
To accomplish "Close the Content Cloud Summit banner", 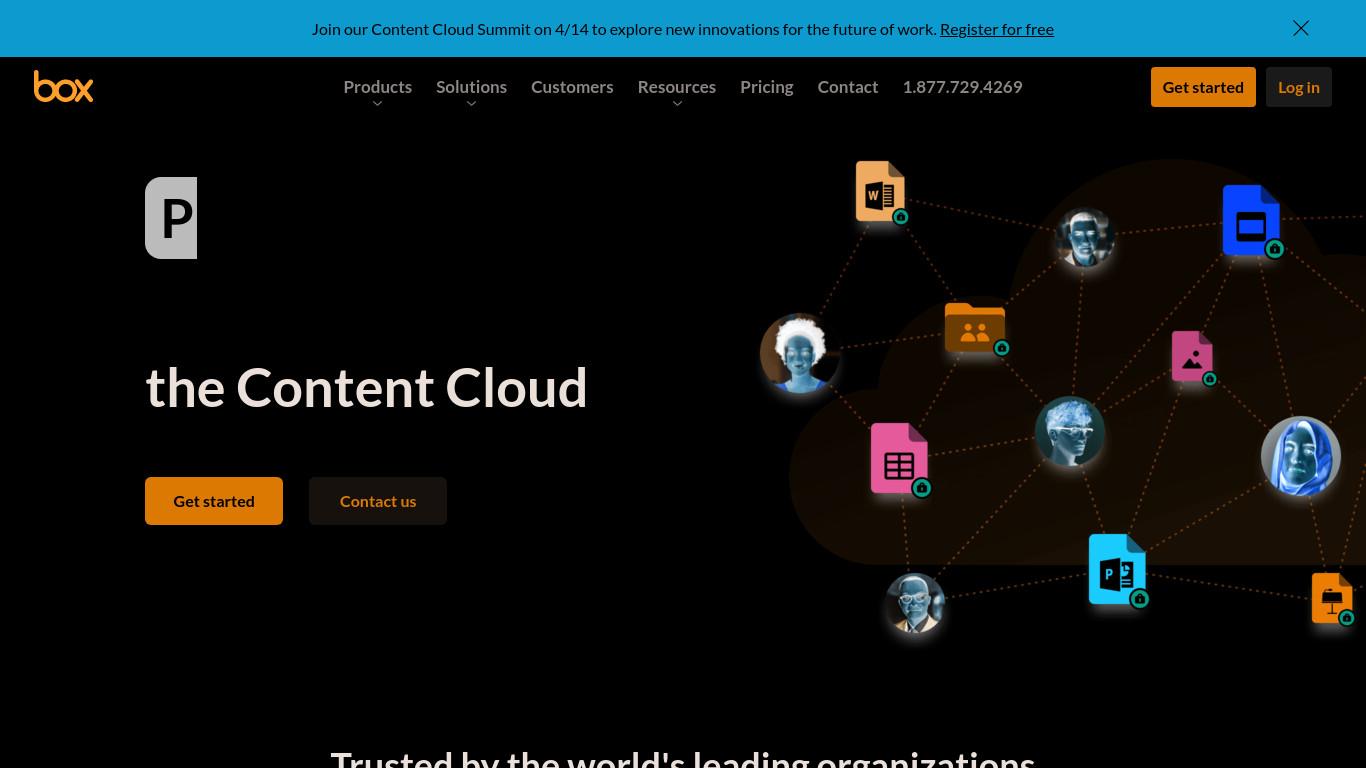I will coord(1301,28).
